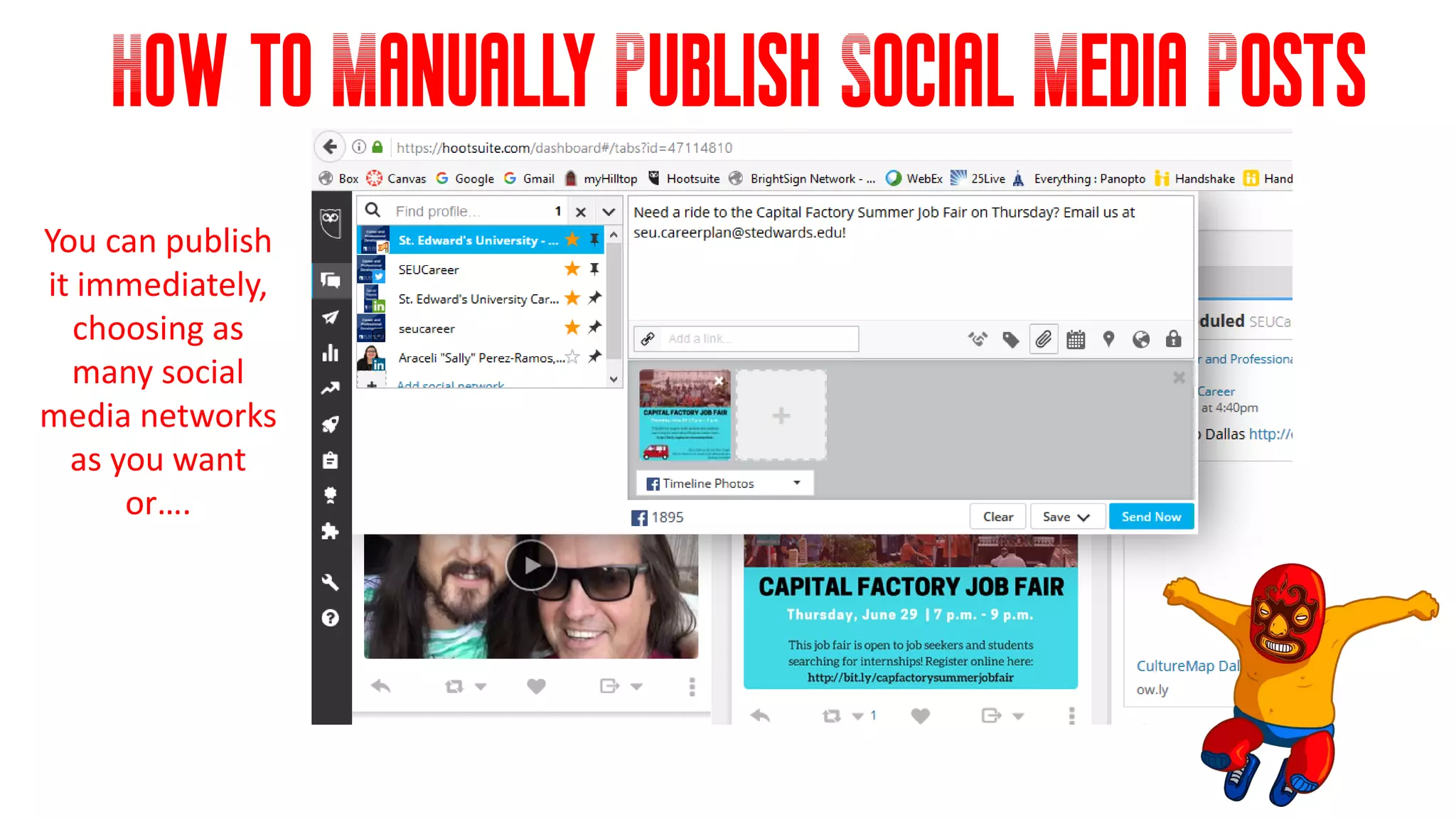Open the Insights trending arrow icon

pos(331,388)
